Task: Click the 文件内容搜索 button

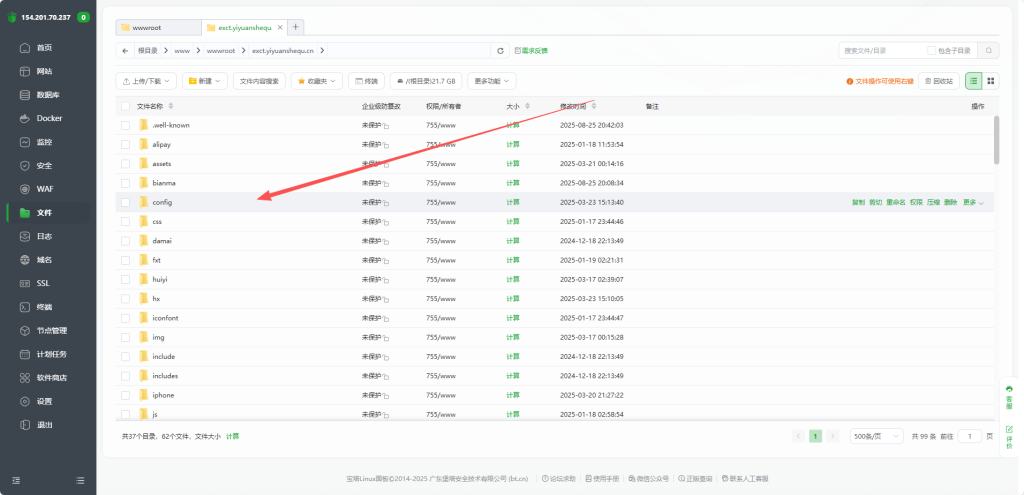Action: 260,81
